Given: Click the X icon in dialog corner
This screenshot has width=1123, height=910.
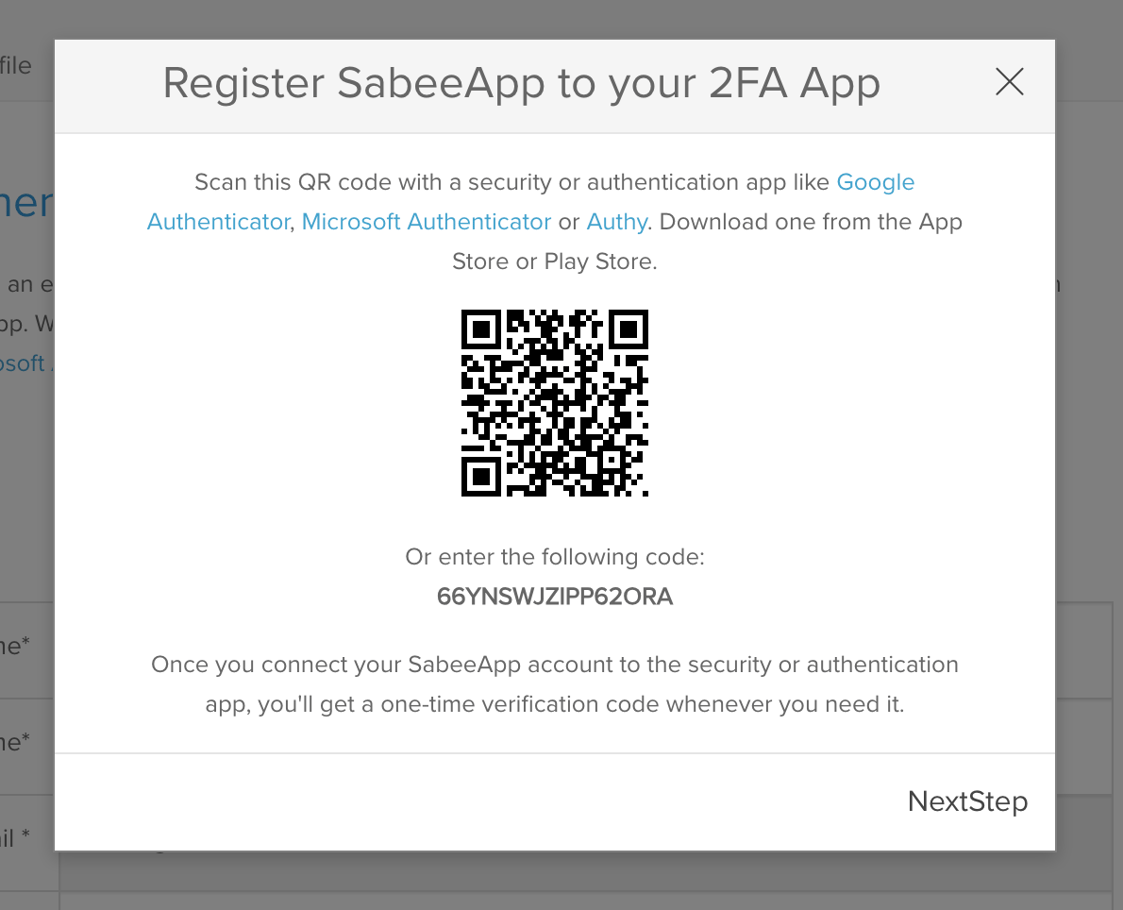Looking at the screenshot, I should pyautogui.click(x=1009, y=82).
